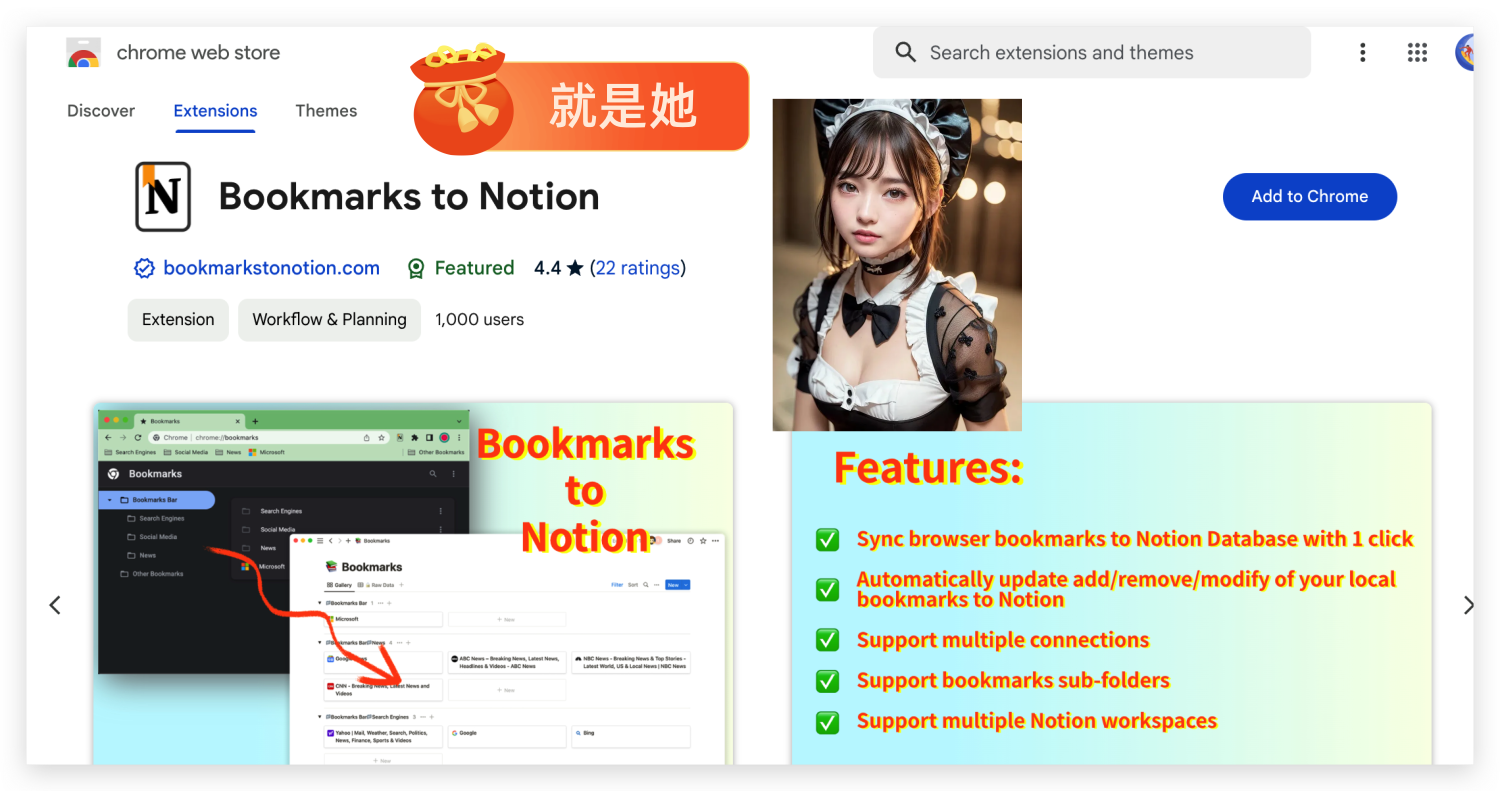Viewport: 1500px width, 791px height.
Task: Select the Workflow & Planning category chip
Action: [x=329, y=319]
